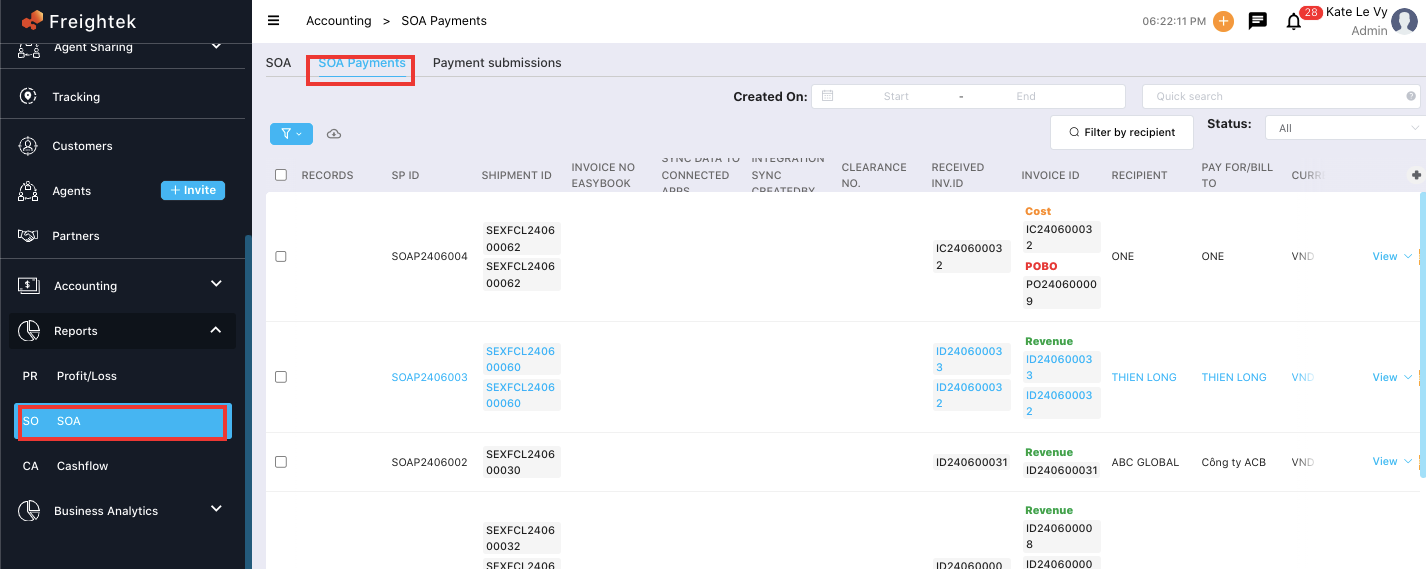Image resolution: width=1426 pixels, height=569 pixels.
Task: Expand the Business Analytics chevron
Action: coord(216,509)
